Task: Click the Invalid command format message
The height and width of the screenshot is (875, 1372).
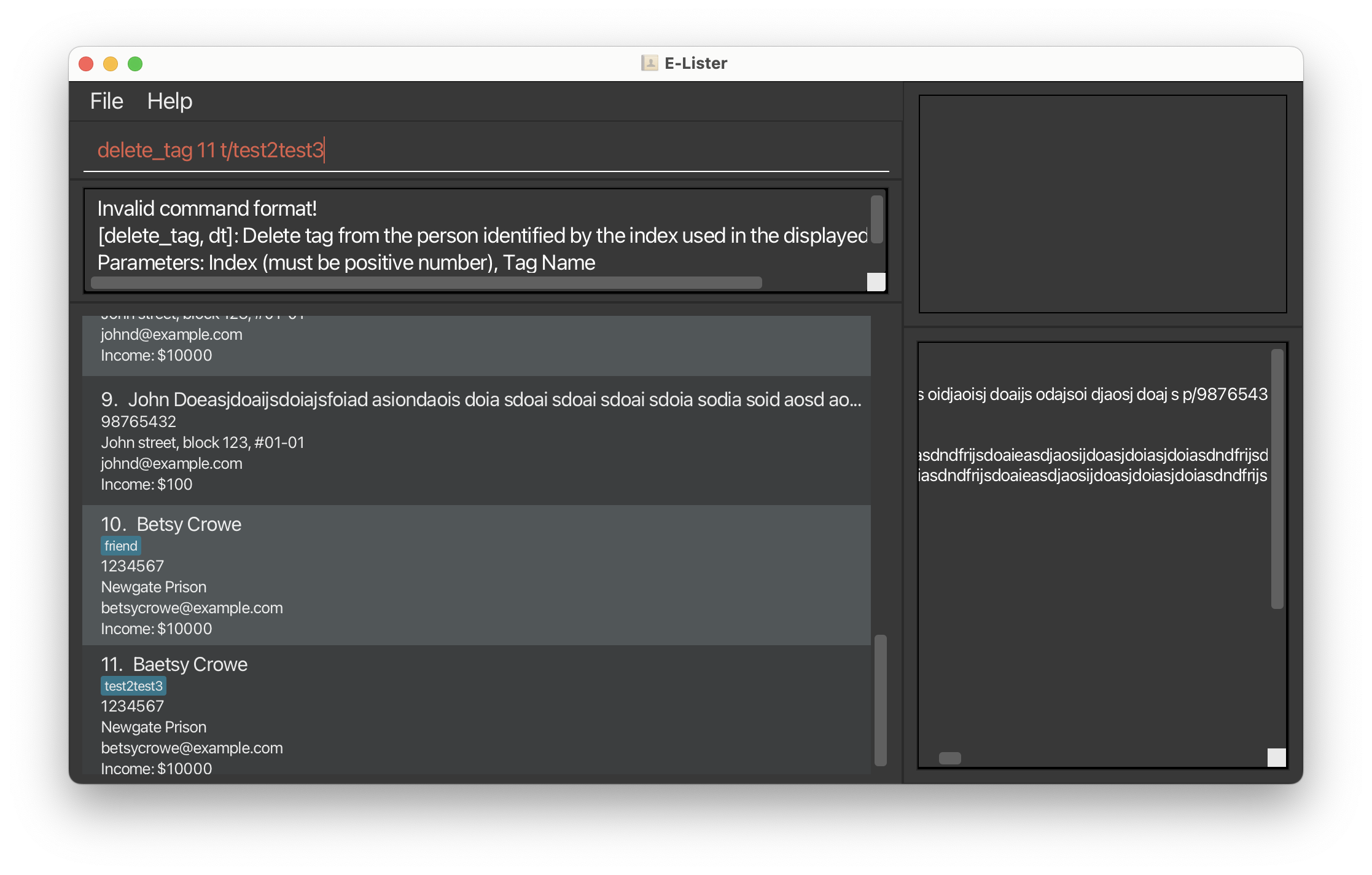Action: click(207, 209)
